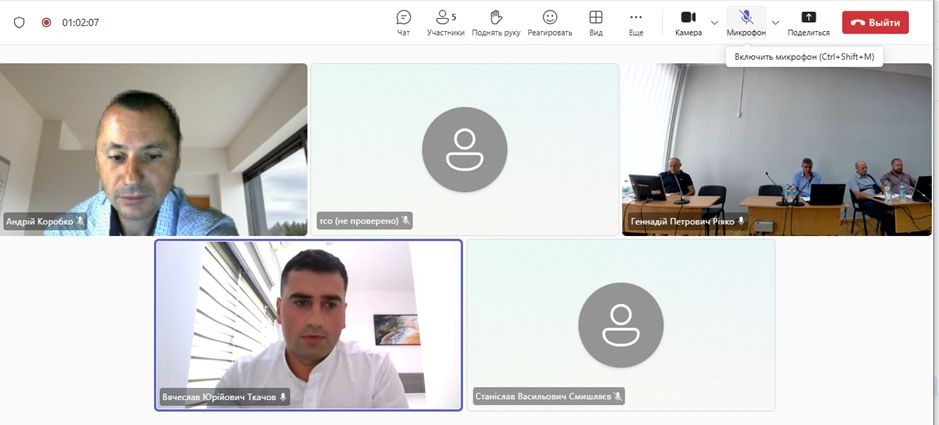Click the Поделиться share screen icon
The height and width of the screenshot is (425, 939).
(808, 22)
